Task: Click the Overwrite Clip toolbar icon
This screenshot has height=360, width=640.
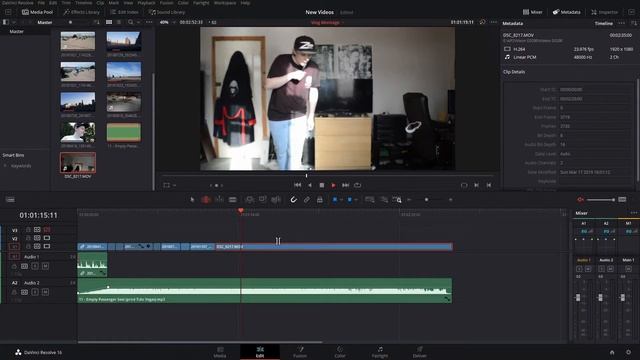Action: tap(262, 200)
